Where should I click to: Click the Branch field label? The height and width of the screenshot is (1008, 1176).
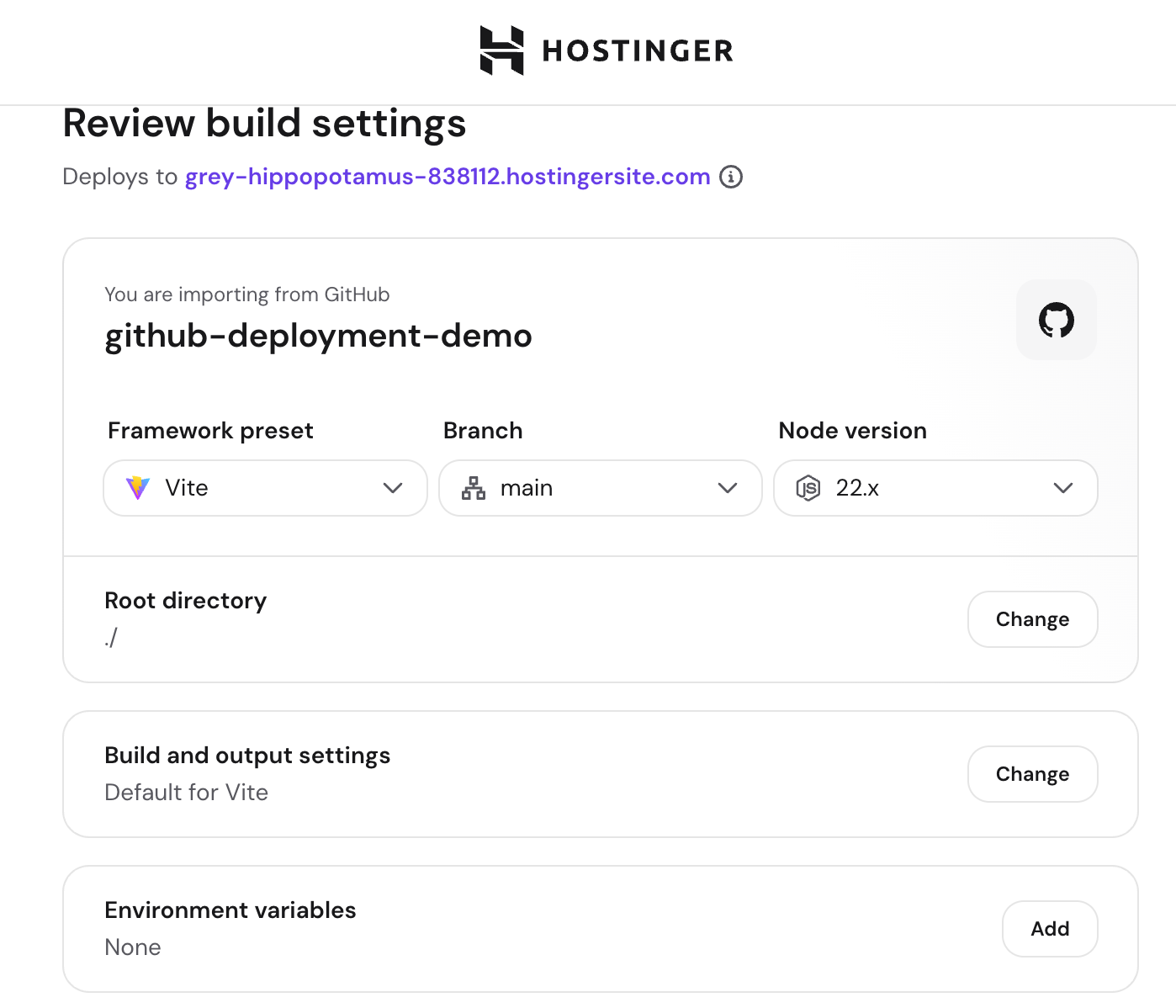pos(483,431)
